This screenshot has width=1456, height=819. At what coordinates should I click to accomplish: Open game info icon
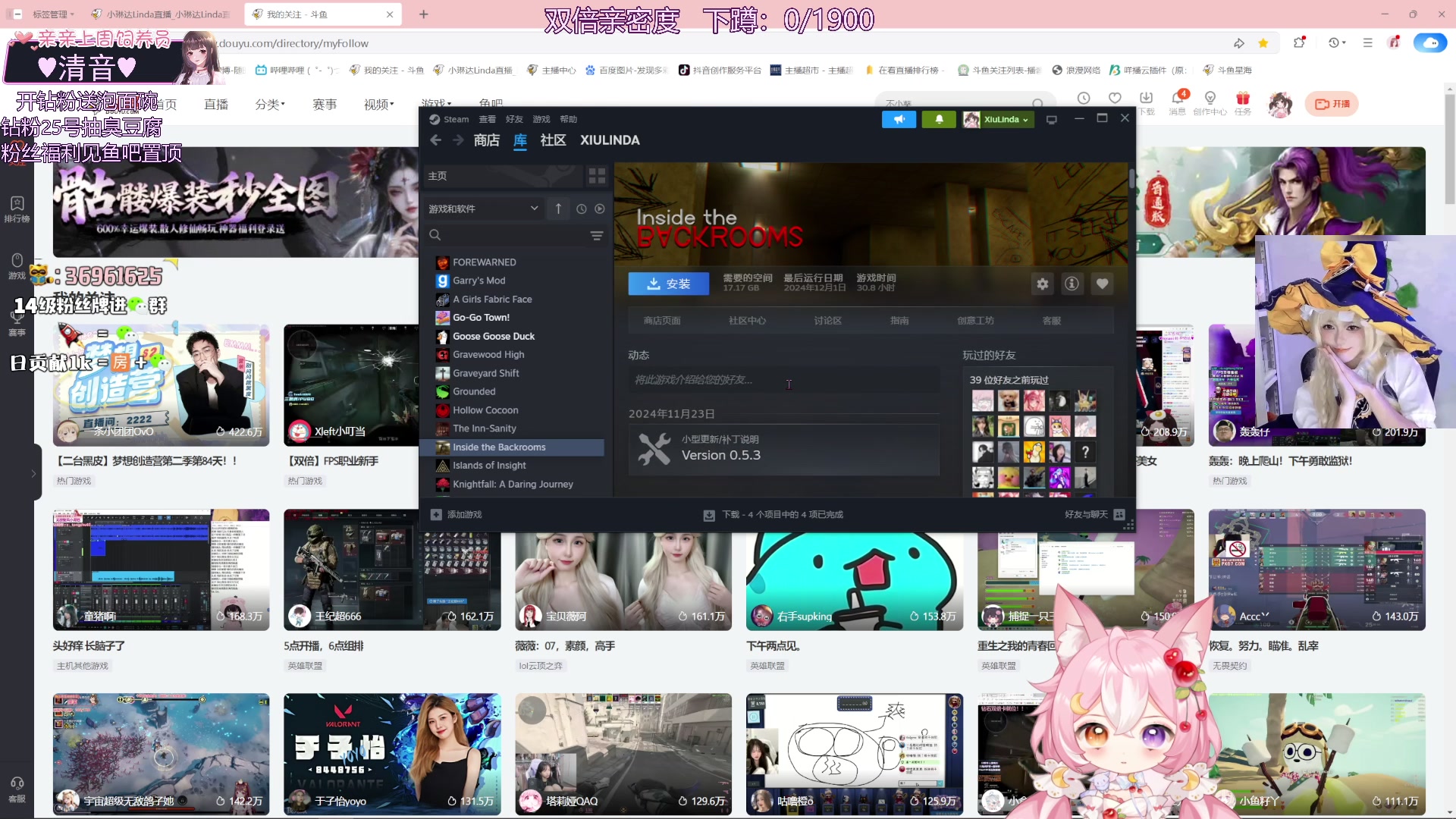point(1072,284)
